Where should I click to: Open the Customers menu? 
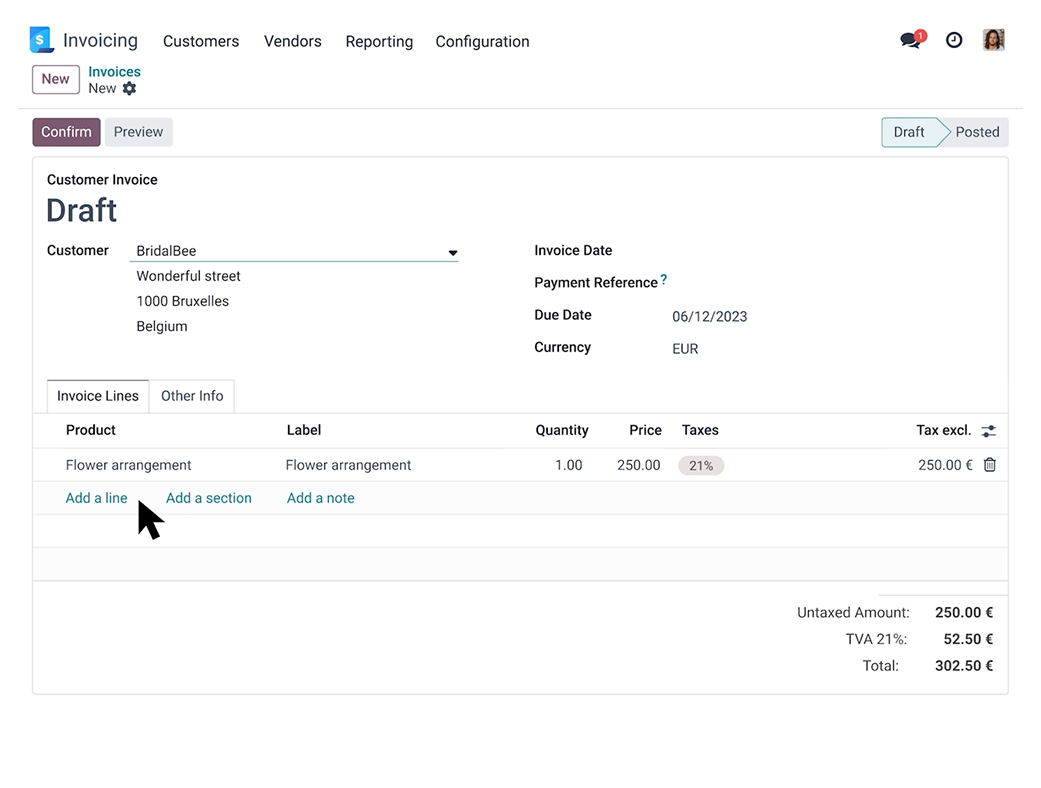(x=201, y=42)
